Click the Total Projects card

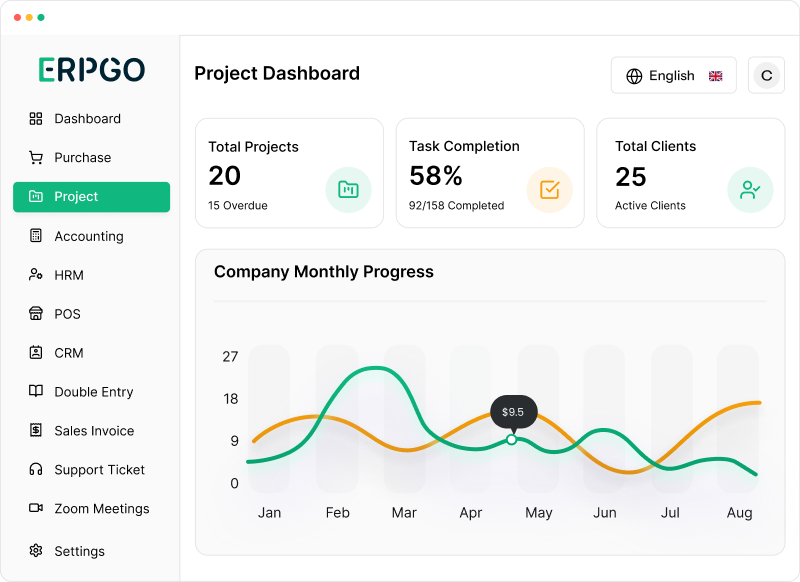(x=289, y=173)
